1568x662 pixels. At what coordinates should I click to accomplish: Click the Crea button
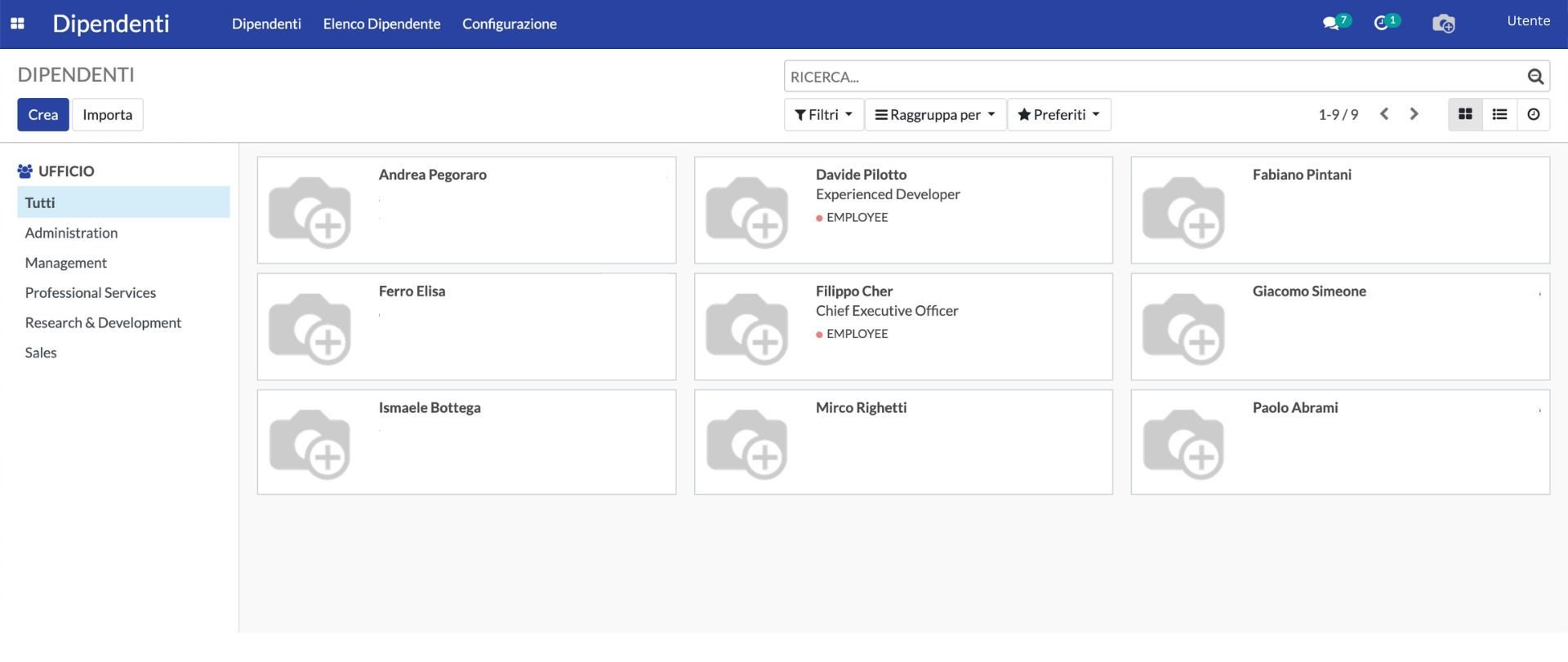click(43, 114)
